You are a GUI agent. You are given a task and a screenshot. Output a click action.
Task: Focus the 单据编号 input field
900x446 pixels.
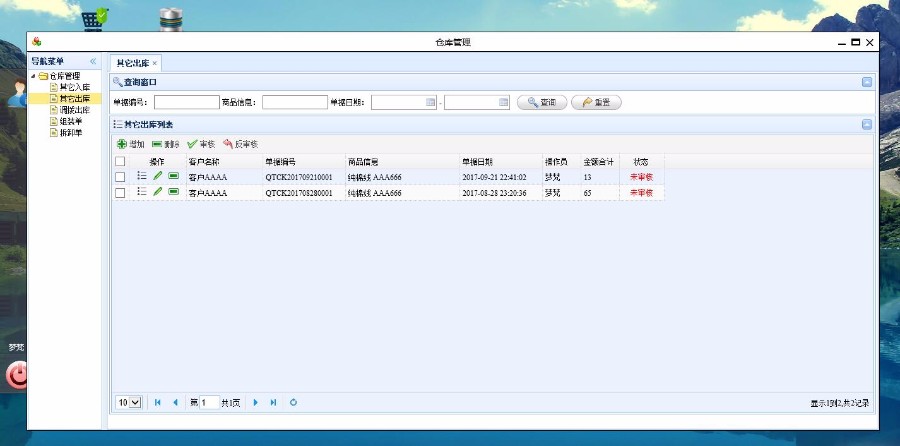(x=187, y=102)
